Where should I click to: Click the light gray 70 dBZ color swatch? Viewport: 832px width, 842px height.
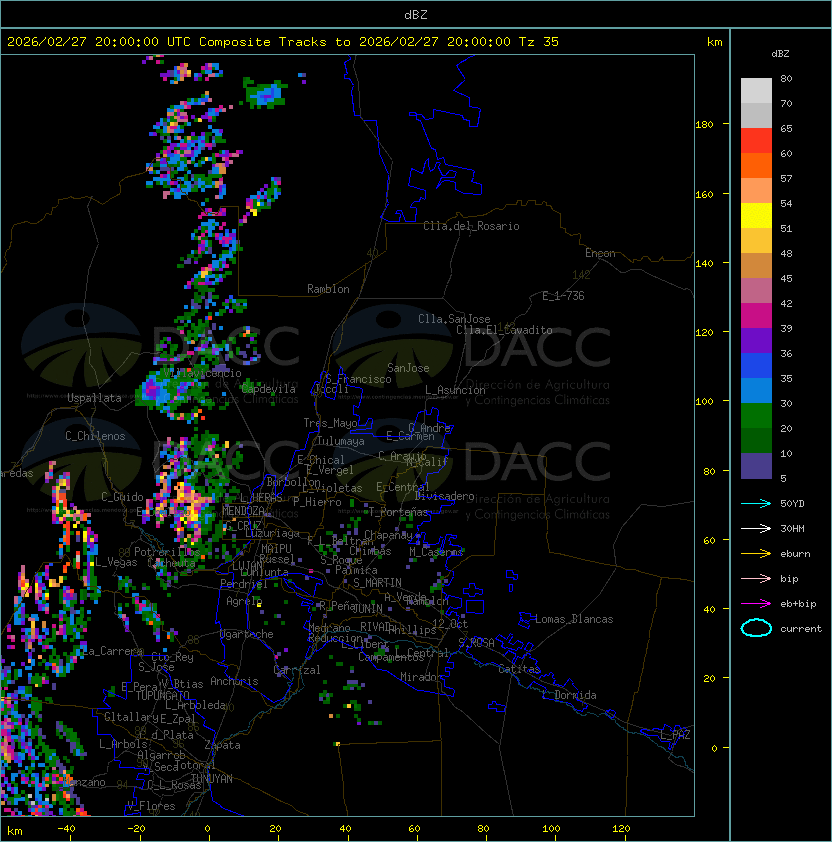point(756,91)
